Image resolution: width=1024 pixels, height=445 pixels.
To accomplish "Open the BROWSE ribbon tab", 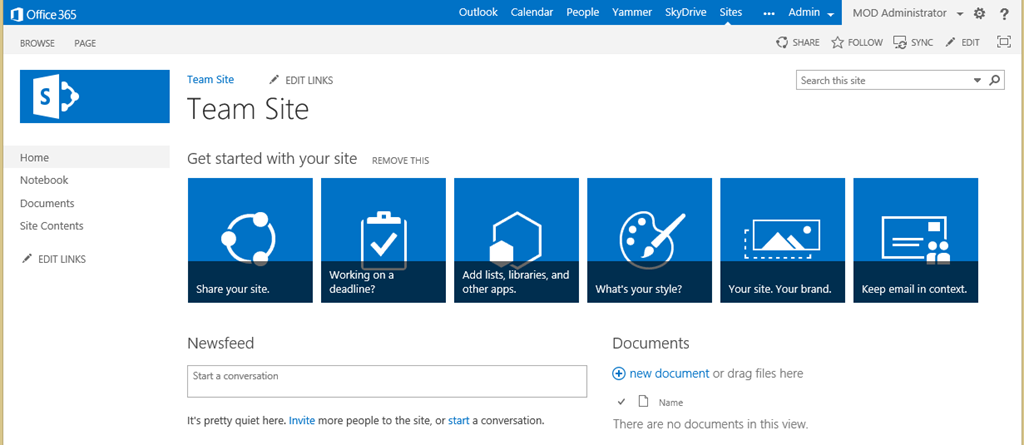I will pyautogui.click(x=37, y=43).
